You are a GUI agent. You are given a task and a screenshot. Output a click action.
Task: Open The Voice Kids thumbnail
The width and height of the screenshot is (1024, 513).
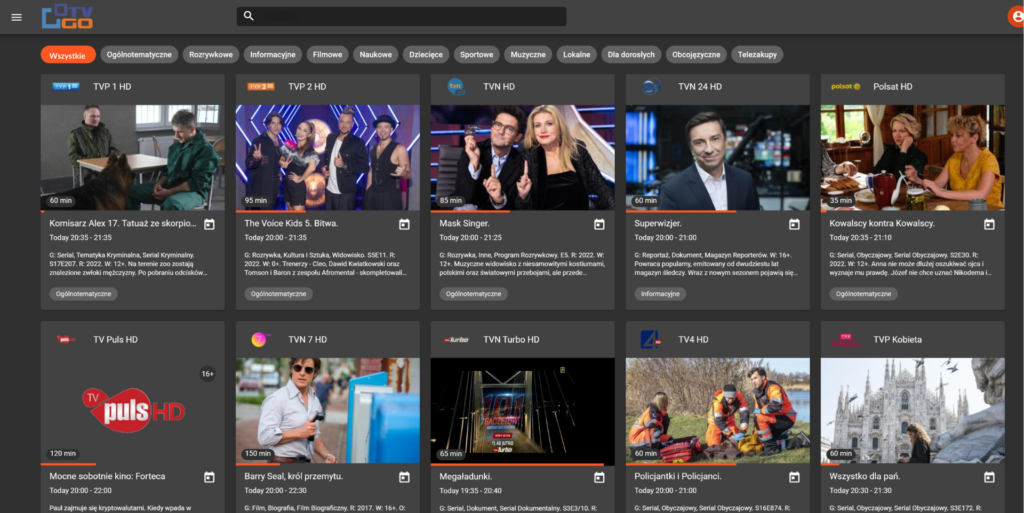tap(328, 157)
